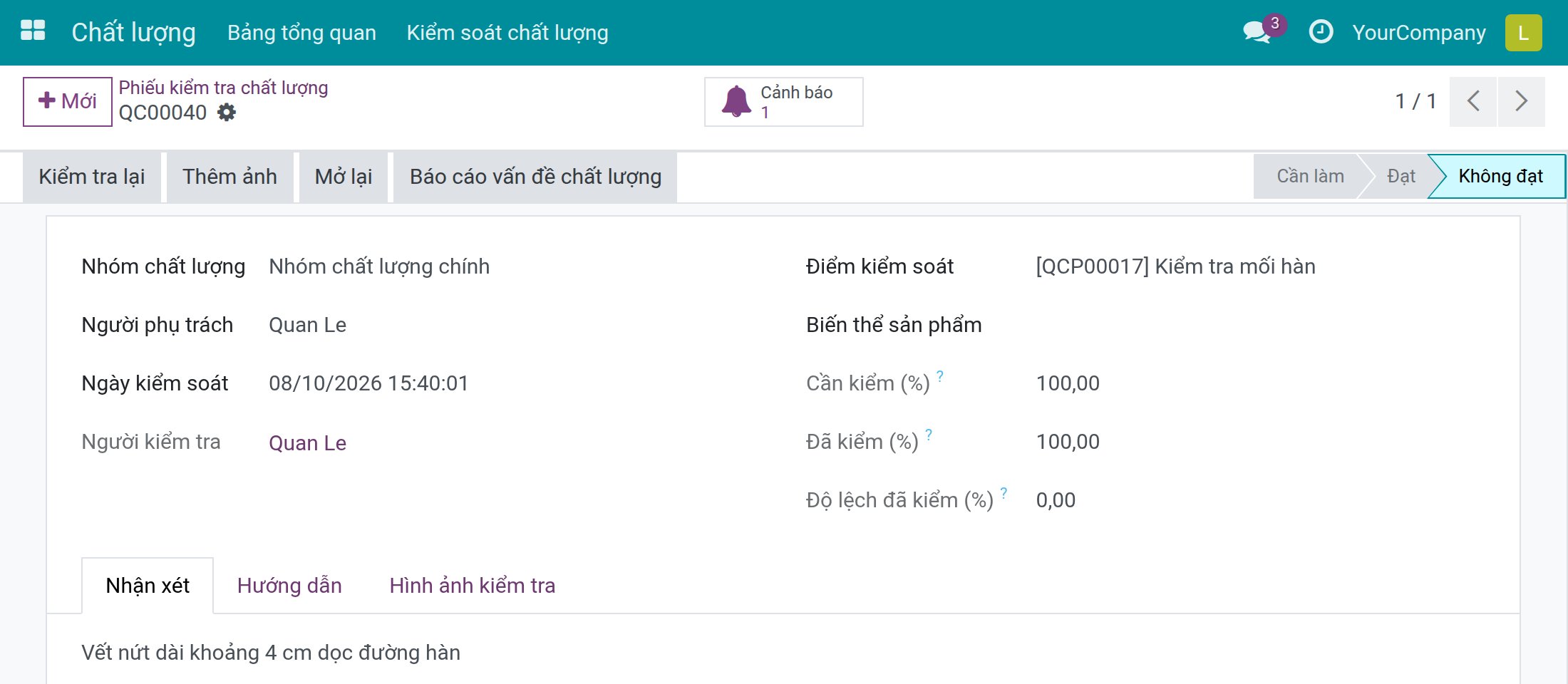Screen dimensions: 1568x684
Task: Switch to the Nhận xét tab
Action: pos(148,586)
